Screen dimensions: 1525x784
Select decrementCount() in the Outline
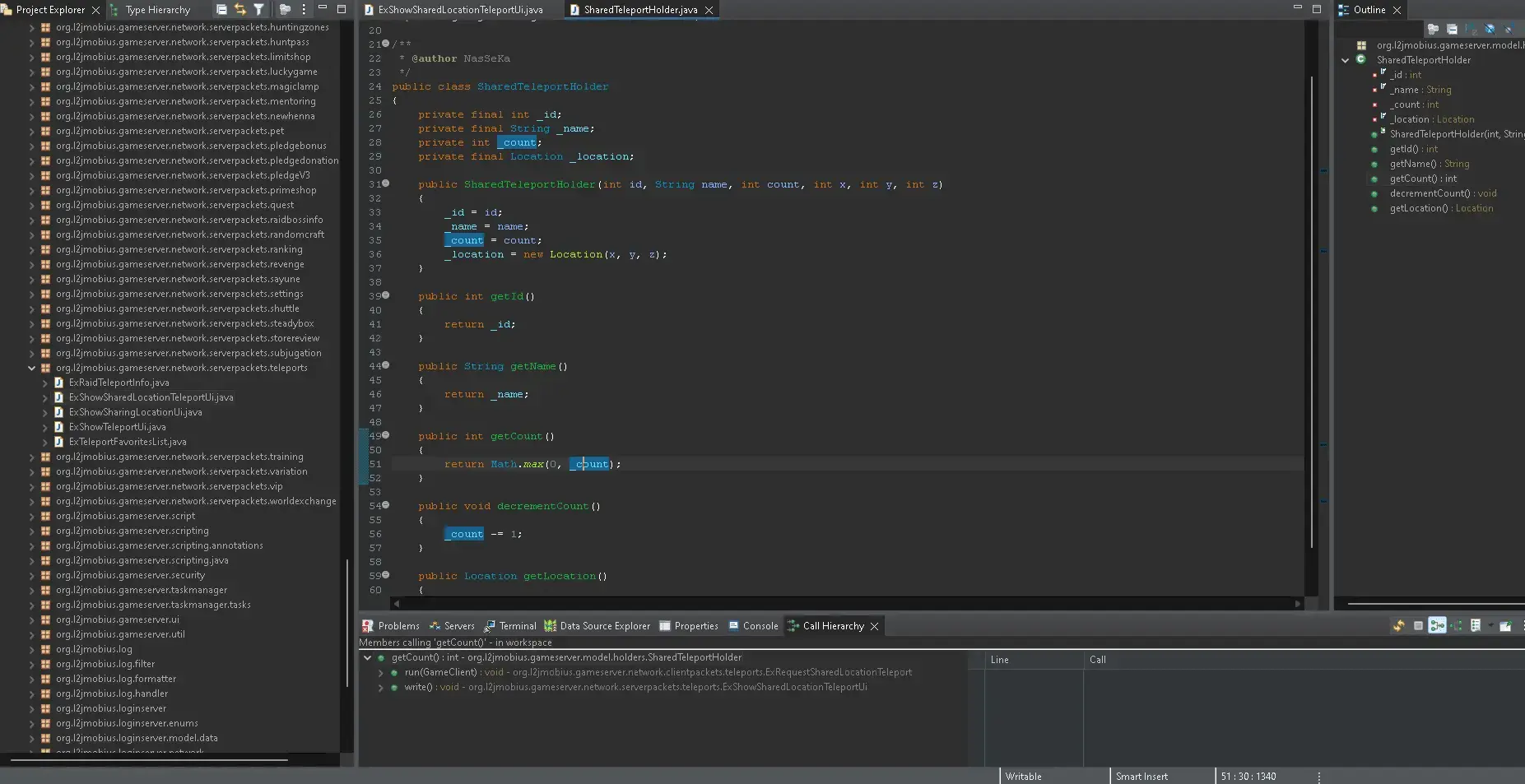pyautogui.click(x=1443, y=193)
